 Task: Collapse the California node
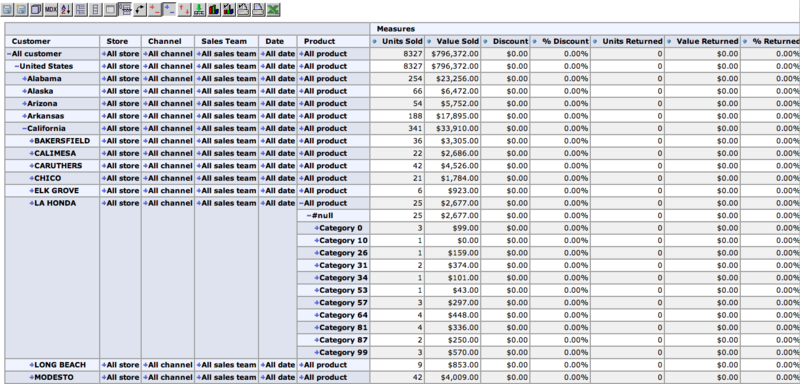tap(24, 129)
